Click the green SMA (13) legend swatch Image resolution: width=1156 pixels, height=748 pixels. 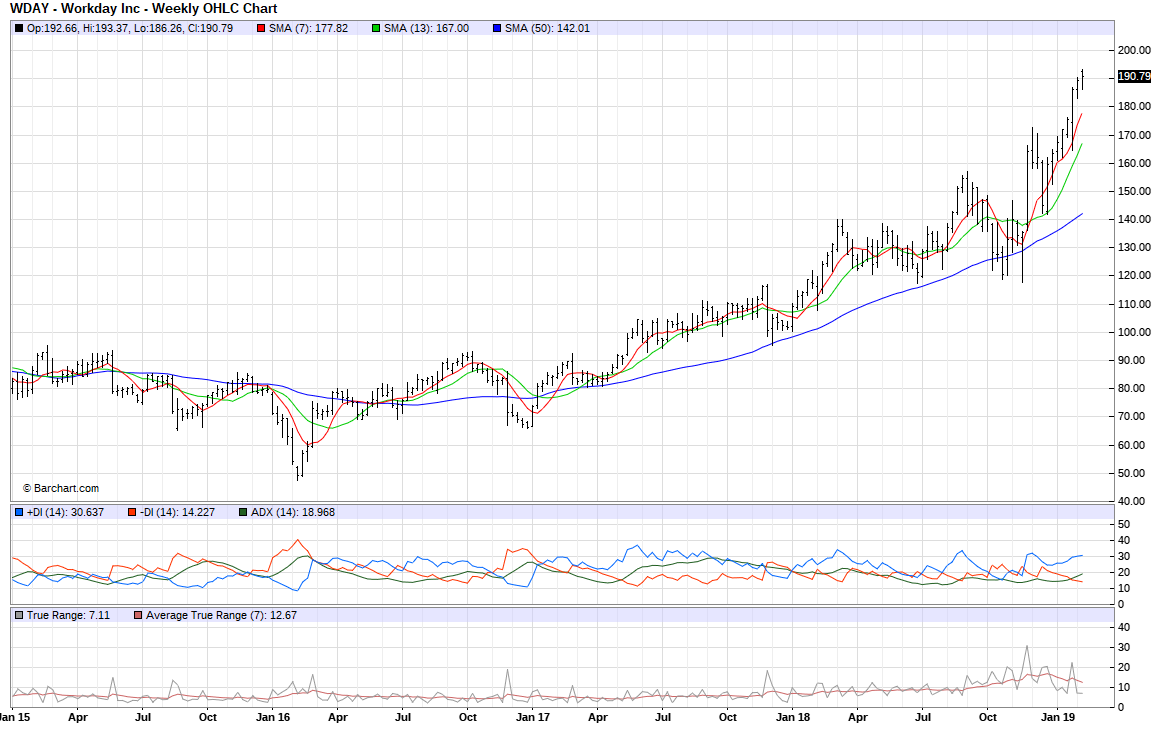point(376,29)
